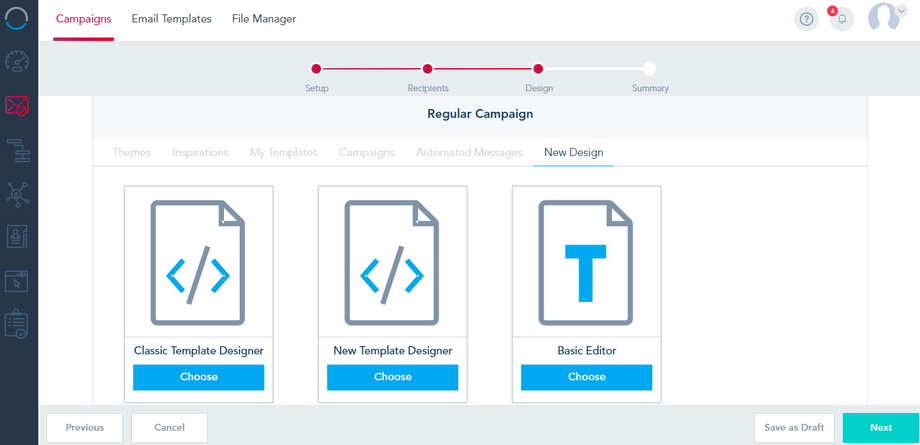Open the dashboard speedometer icon in sidebar

click(x=18, y=60)
